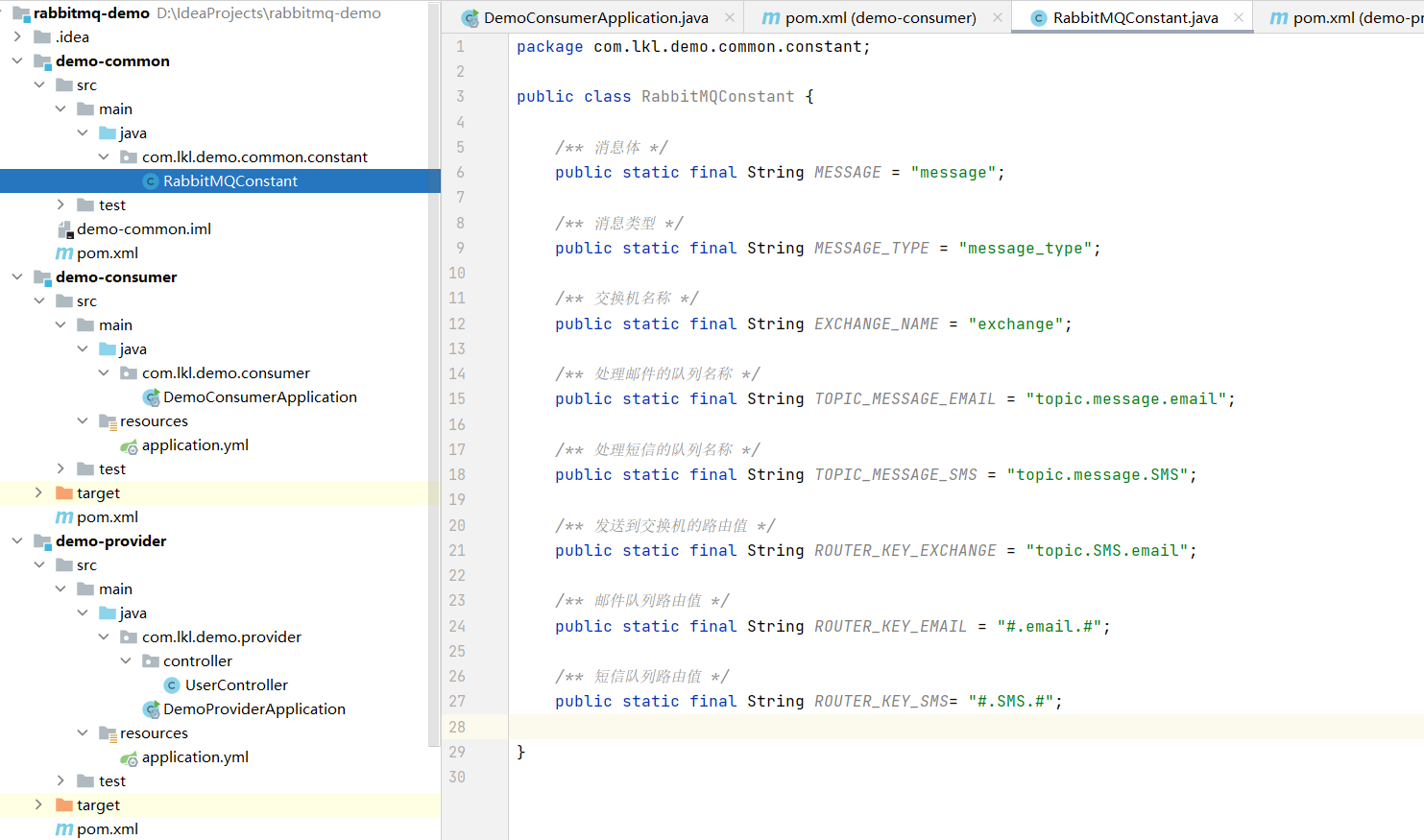Collapse the resources folder under demo-provider
Viewport: 1424px width, 840px height.
83,733
